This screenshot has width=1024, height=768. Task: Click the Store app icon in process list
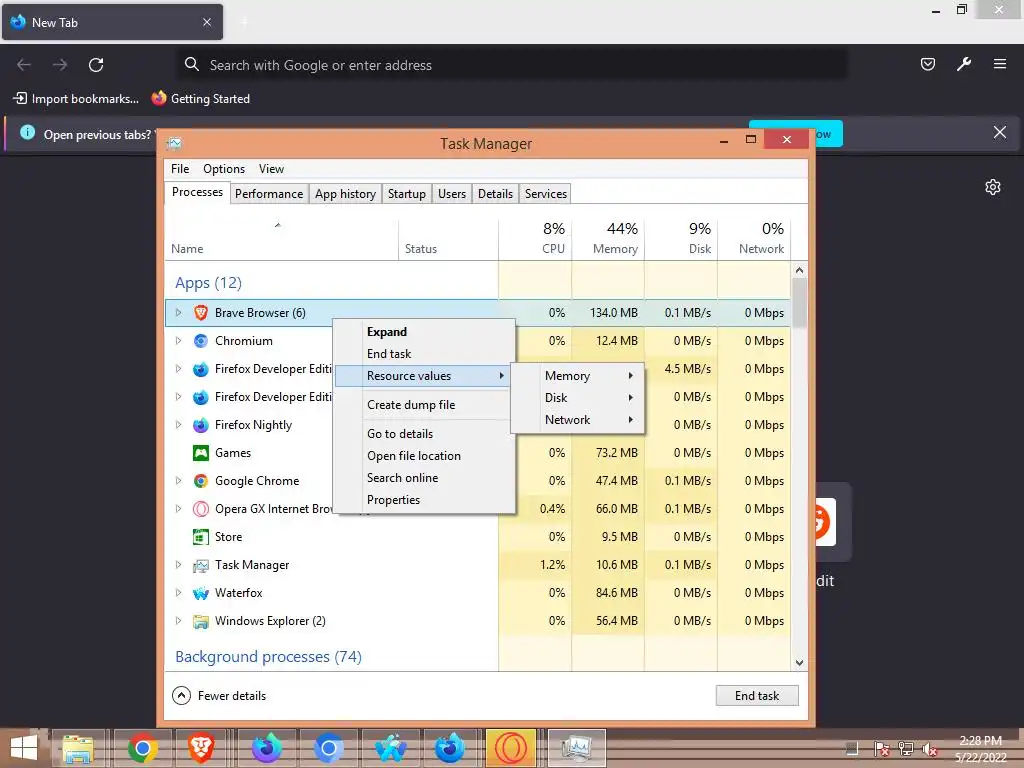click(x=200, y=537)
